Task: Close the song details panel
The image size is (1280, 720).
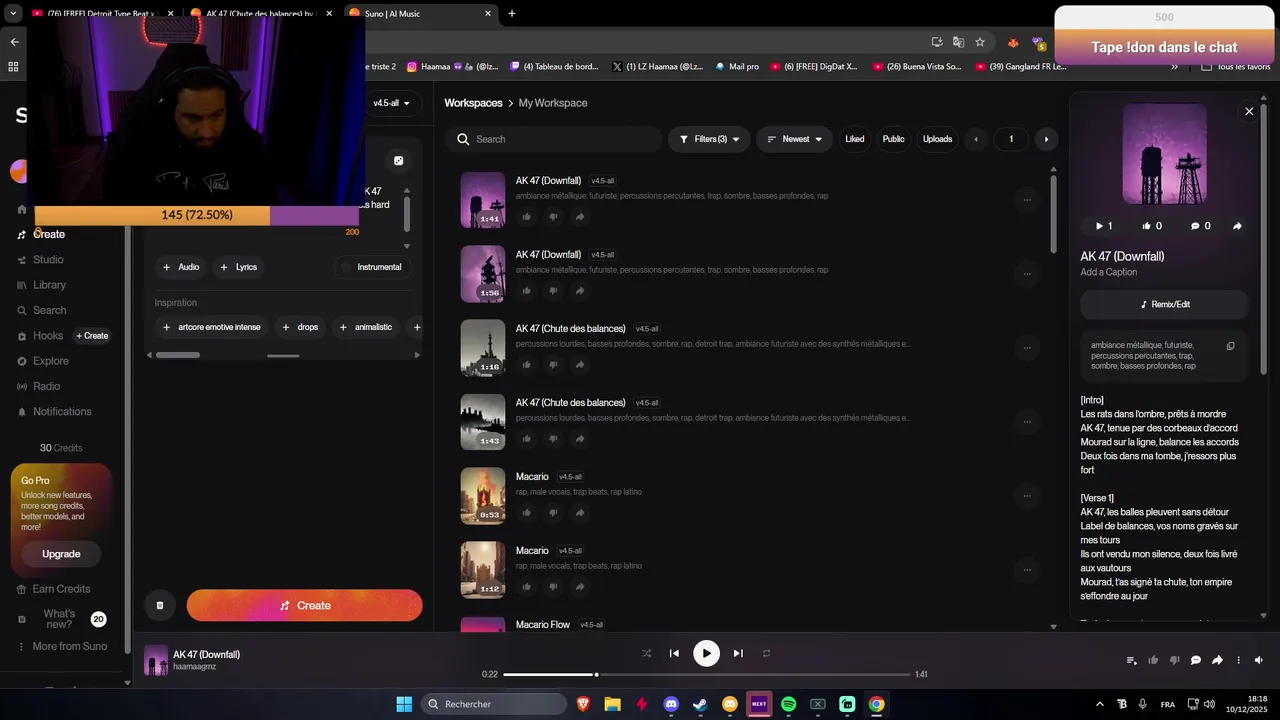Action: (x=1249, y=112)
